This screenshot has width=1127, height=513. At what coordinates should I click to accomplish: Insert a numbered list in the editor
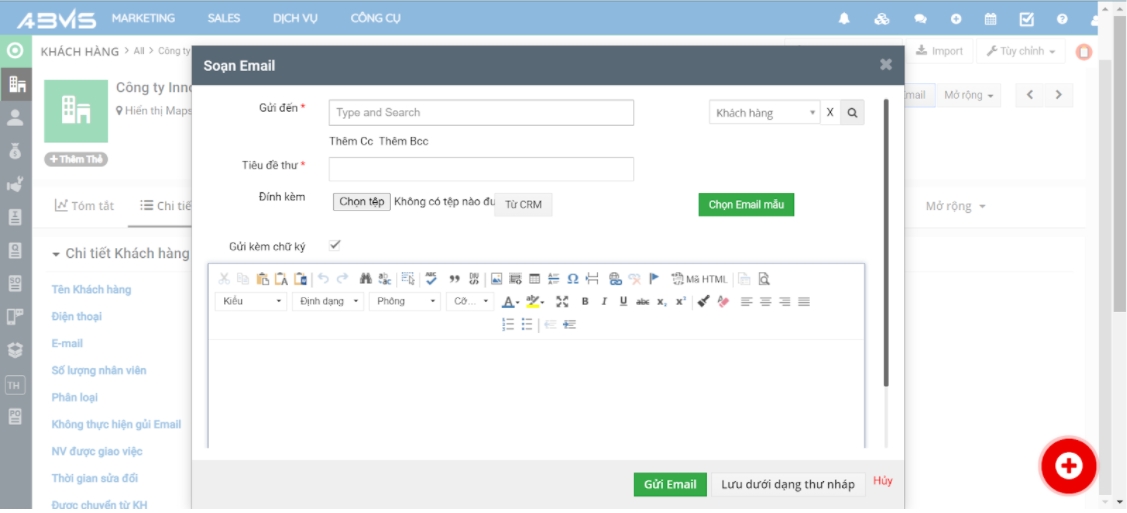coord(508,324)
